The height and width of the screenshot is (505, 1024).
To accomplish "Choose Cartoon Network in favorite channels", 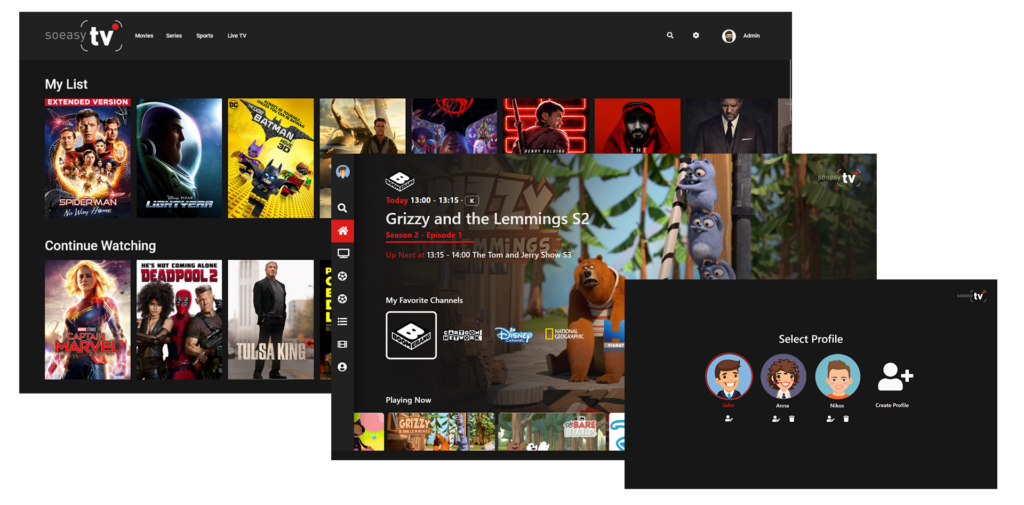I will pyautogui.click(x=462, y=335).
